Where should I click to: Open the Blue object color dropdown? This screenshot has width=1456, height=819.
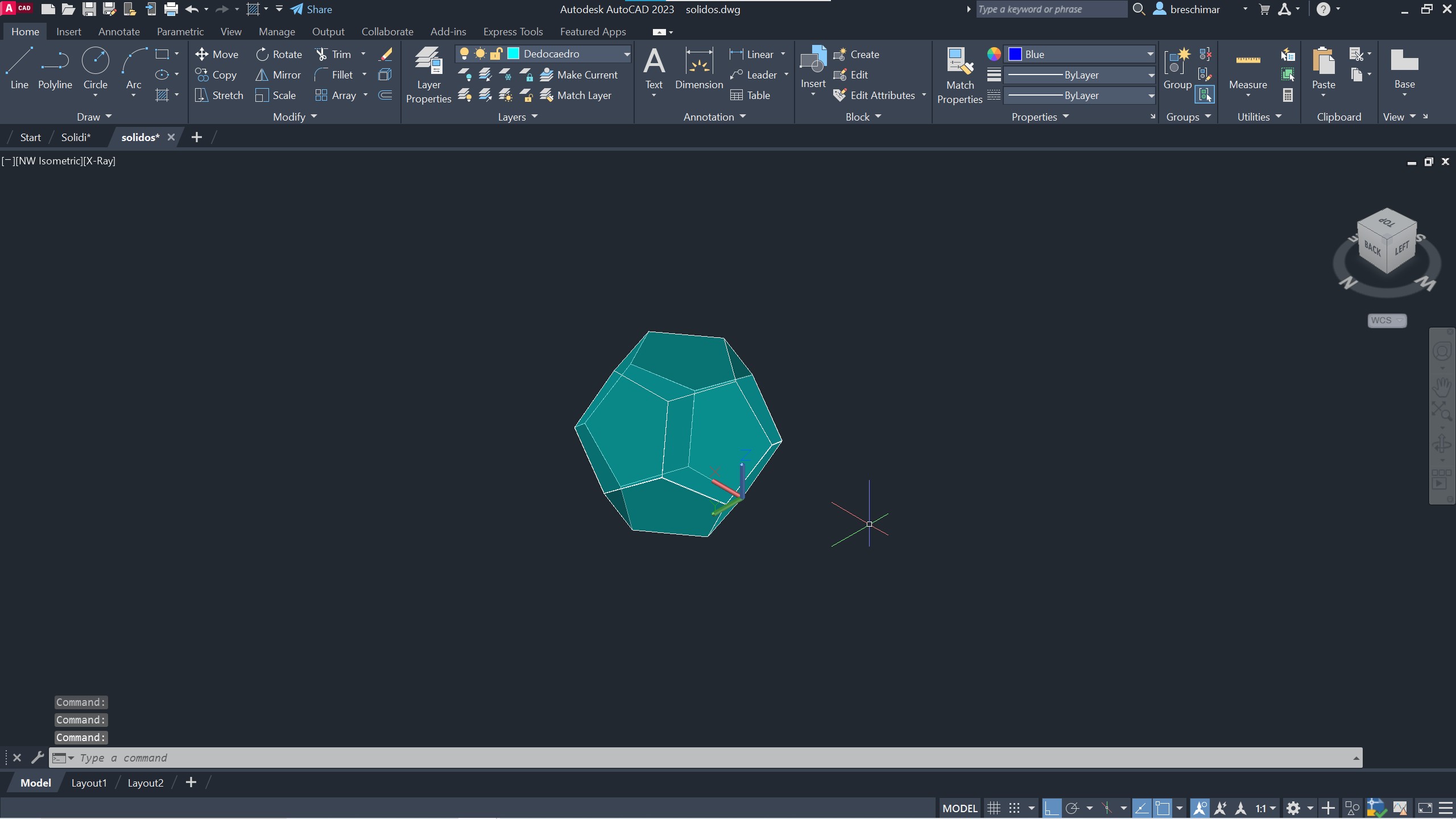(1150, 54)
